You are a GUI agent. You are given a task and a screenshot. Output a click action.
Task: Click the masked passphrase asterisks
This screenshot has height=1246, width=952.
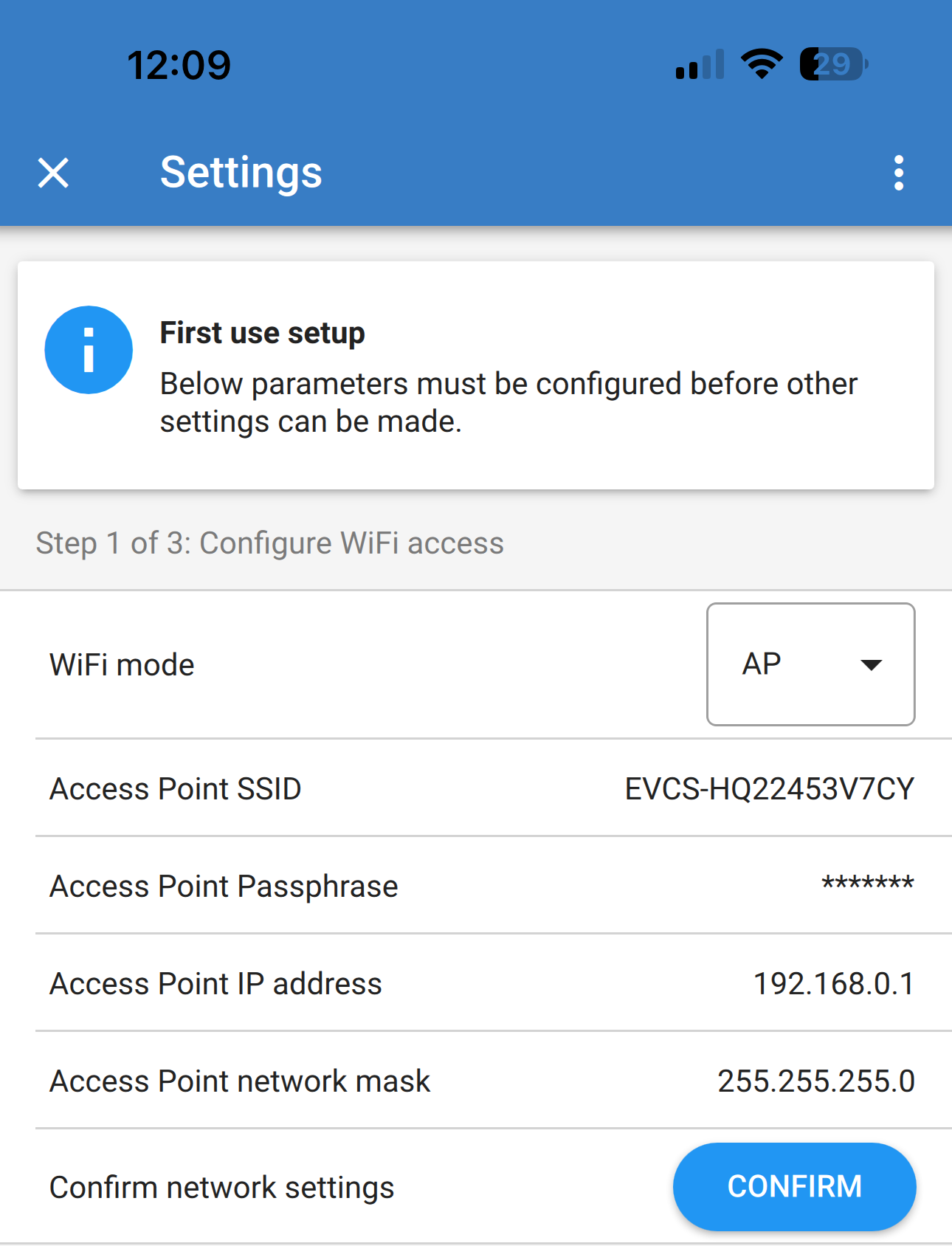click(868, 884)
